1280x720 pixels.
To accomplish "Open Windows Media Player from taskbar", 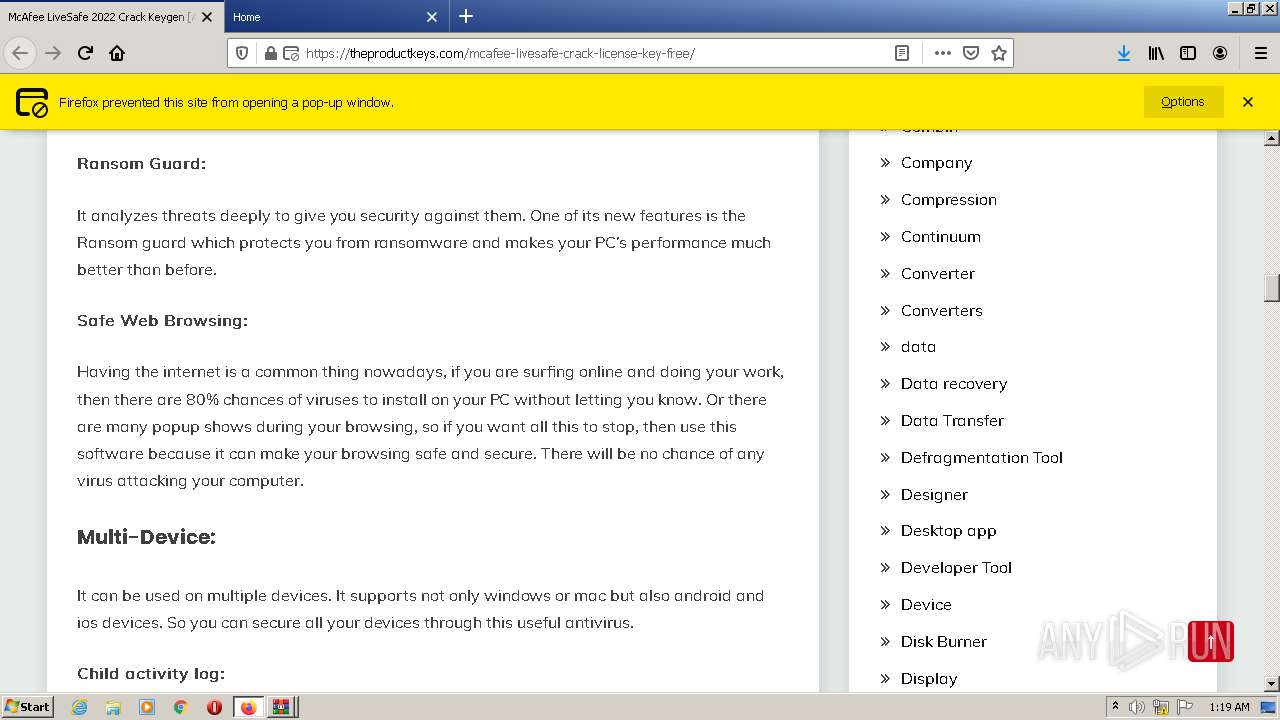I will [x=147, y=707].
